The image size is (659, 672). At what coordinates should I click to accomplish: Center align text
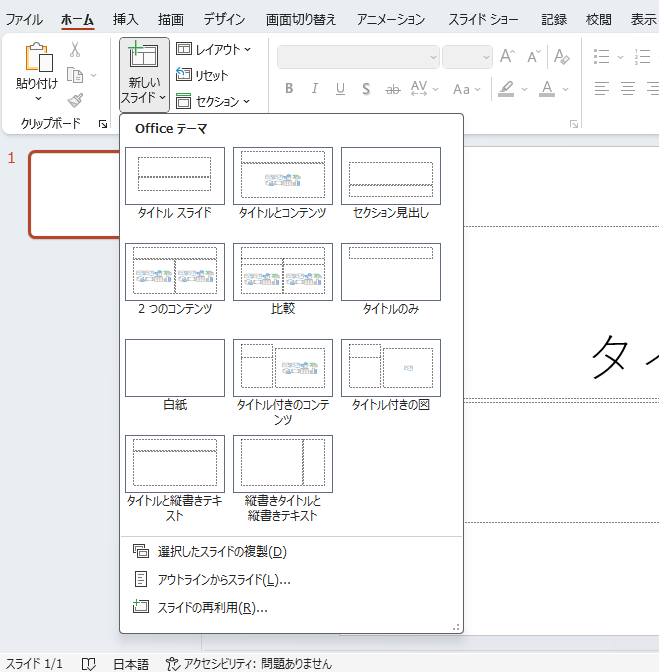[x=628, y=89]
